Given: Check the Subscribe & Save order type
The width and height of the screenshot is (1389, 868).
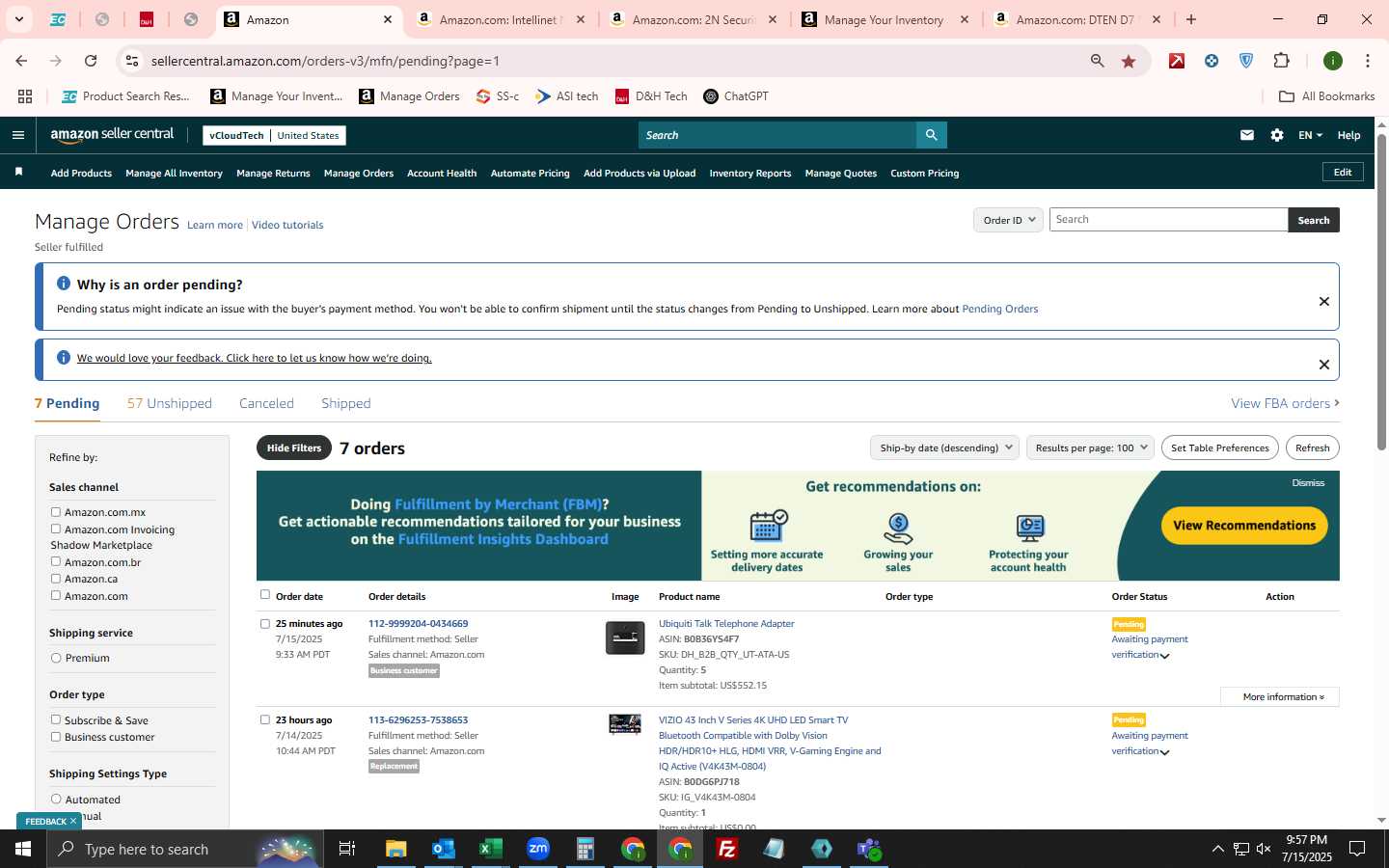Looking at the screenshot, I should pyautogui.click(x=56, y=719).
